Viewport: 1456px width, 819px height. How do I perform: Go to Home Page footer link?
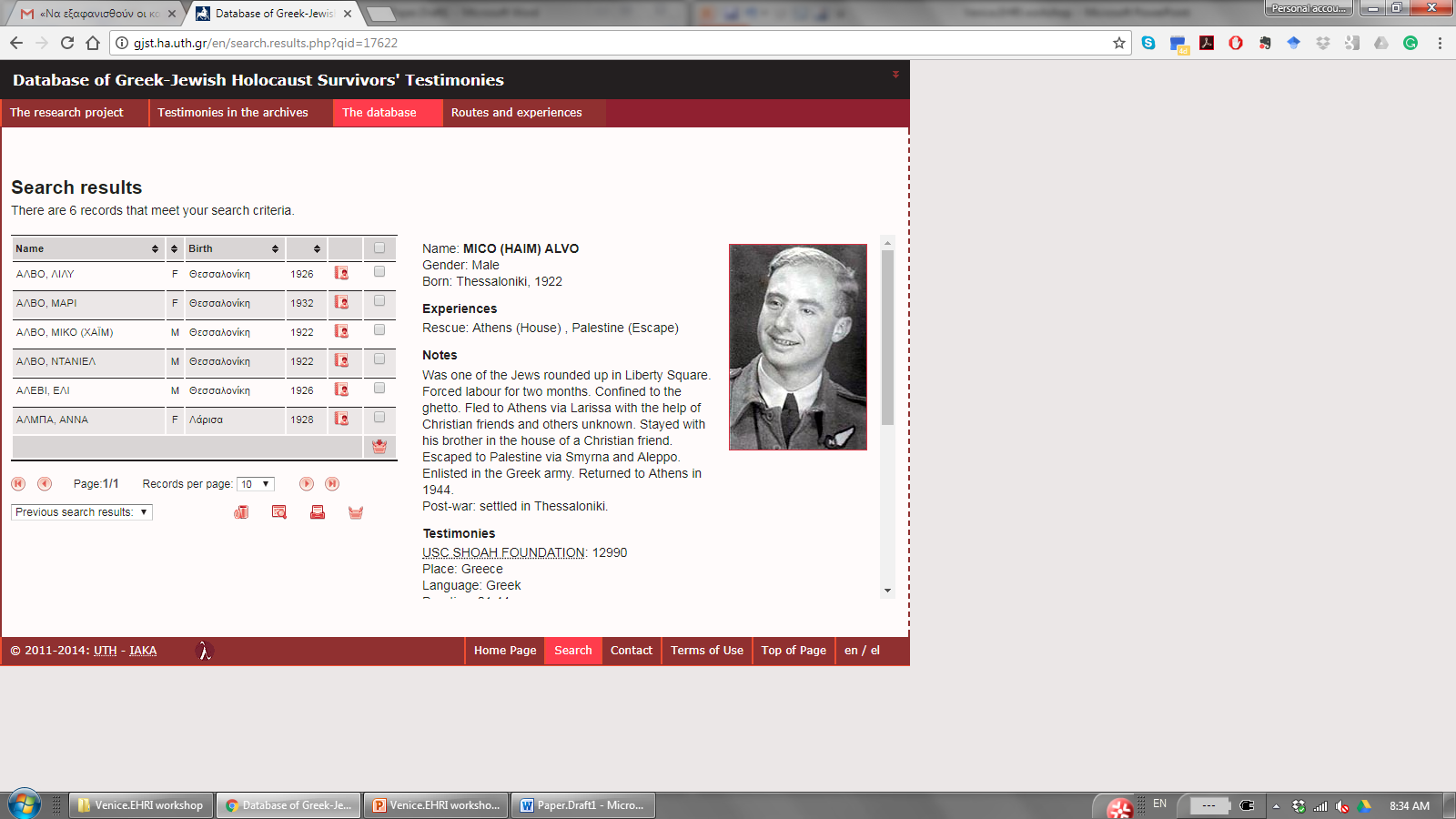click(x=505, y=651)
